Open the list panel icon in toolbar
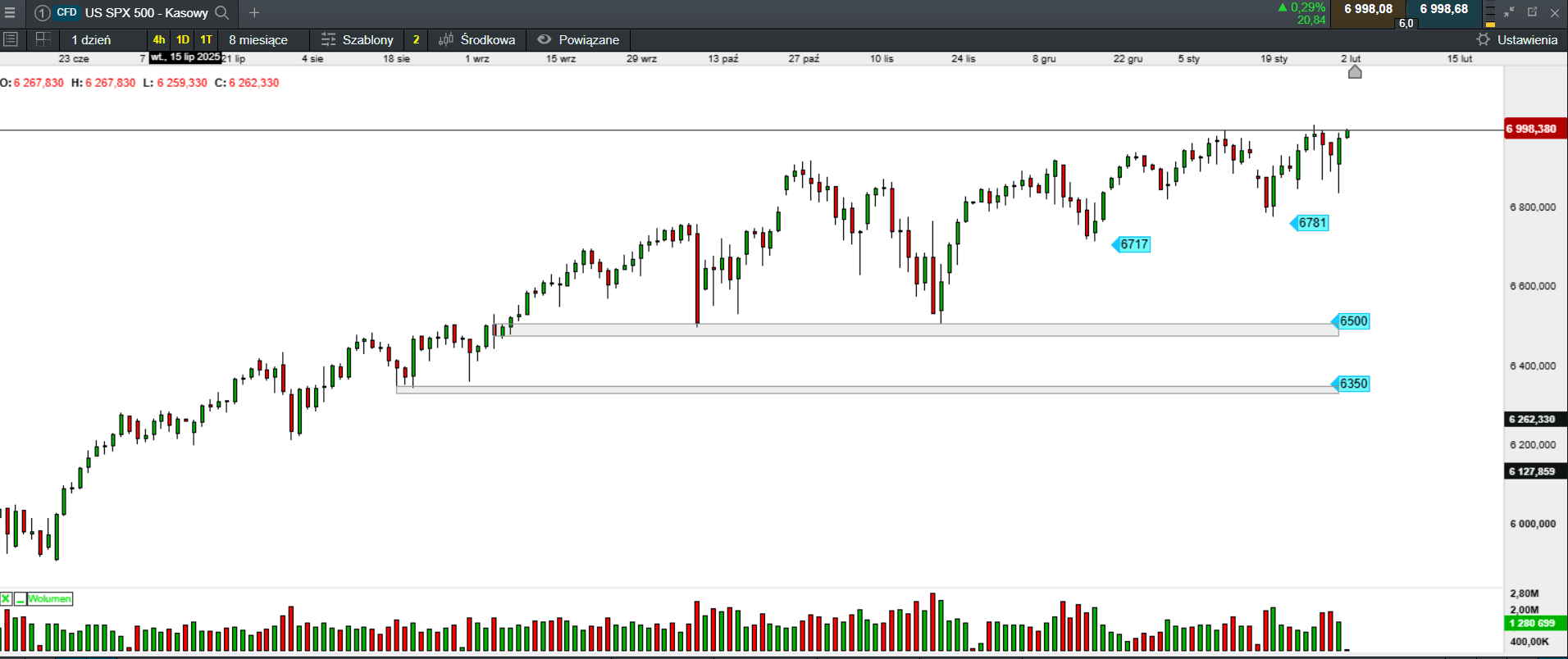The height and width of the screenshot is (659, 1568). pos(11,39)
